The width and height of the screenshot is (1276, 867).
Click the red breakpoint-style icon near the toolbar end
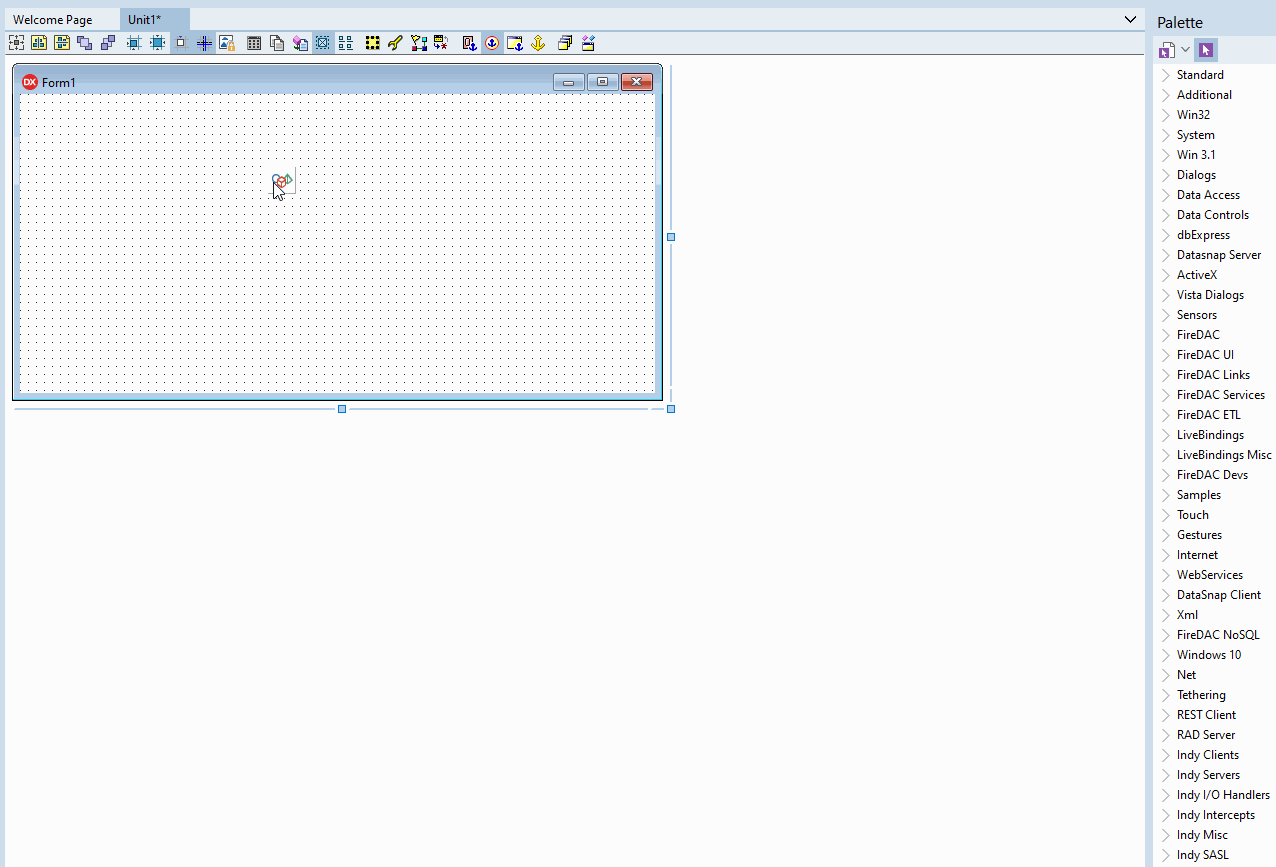coord(469,42)
